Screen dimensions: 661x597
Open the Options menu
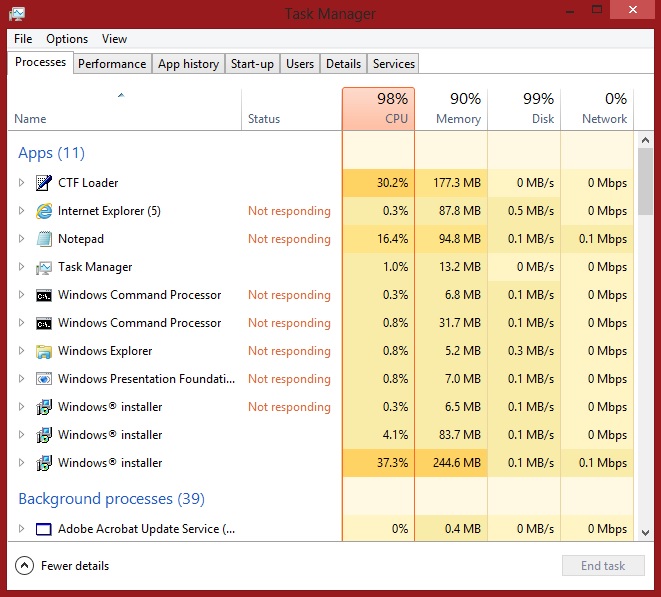pyautogui.click(x=67, y=39)
